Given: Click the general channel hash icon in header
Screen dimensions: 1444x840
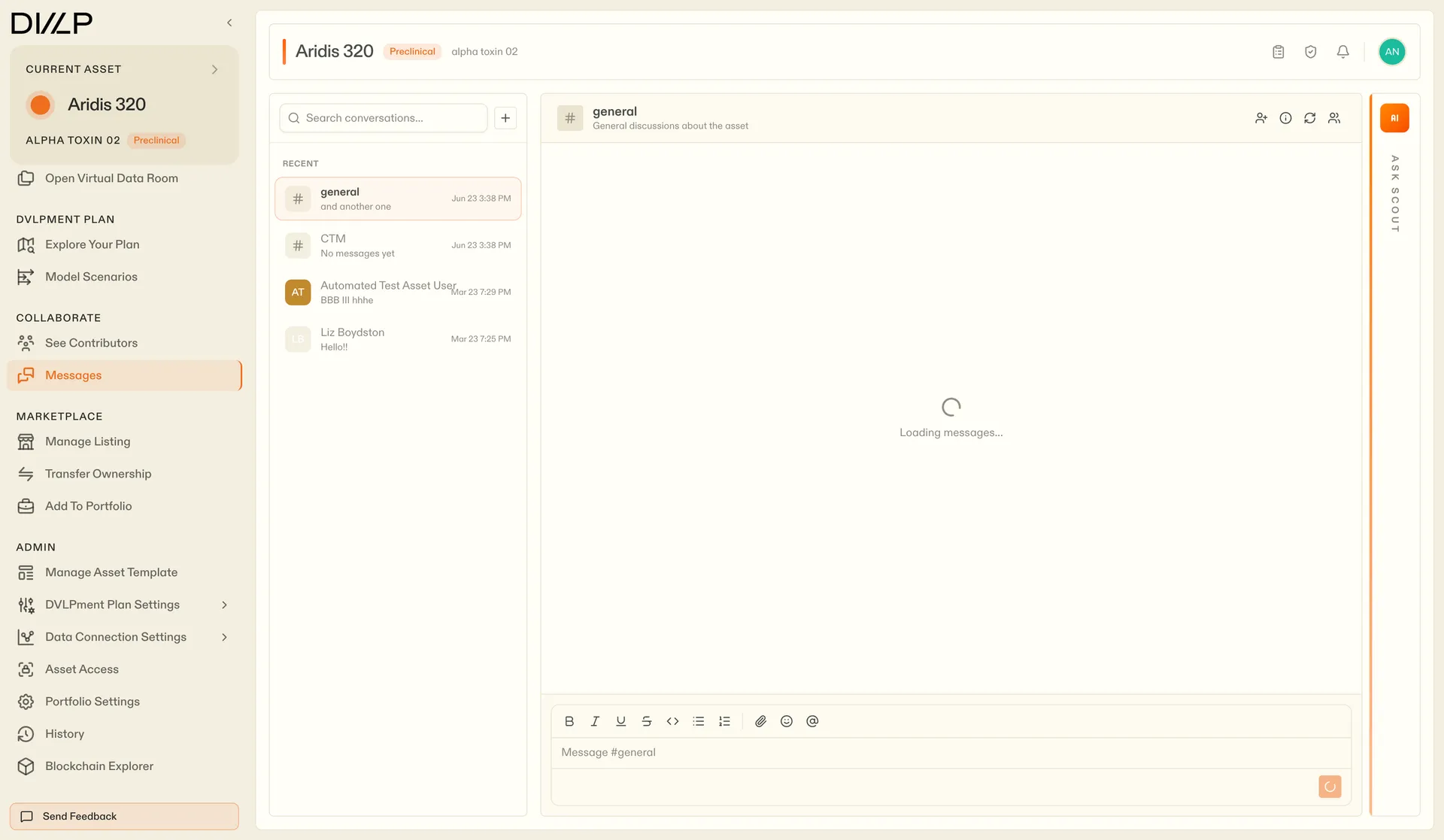Looking at the screenshot, I should (570, 118).
